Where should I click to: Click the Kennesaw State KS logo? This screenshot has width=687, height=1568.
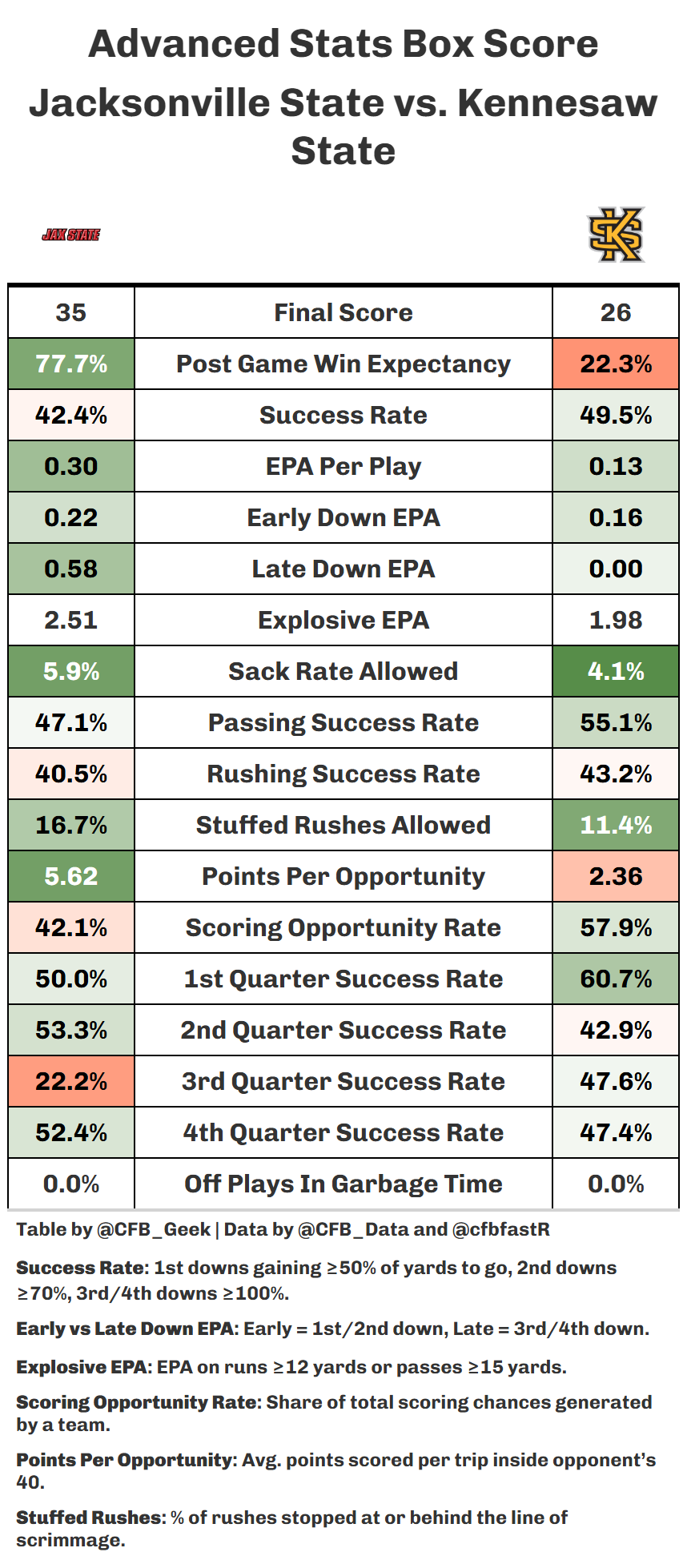pyautogui.click(x=616, y=235)
